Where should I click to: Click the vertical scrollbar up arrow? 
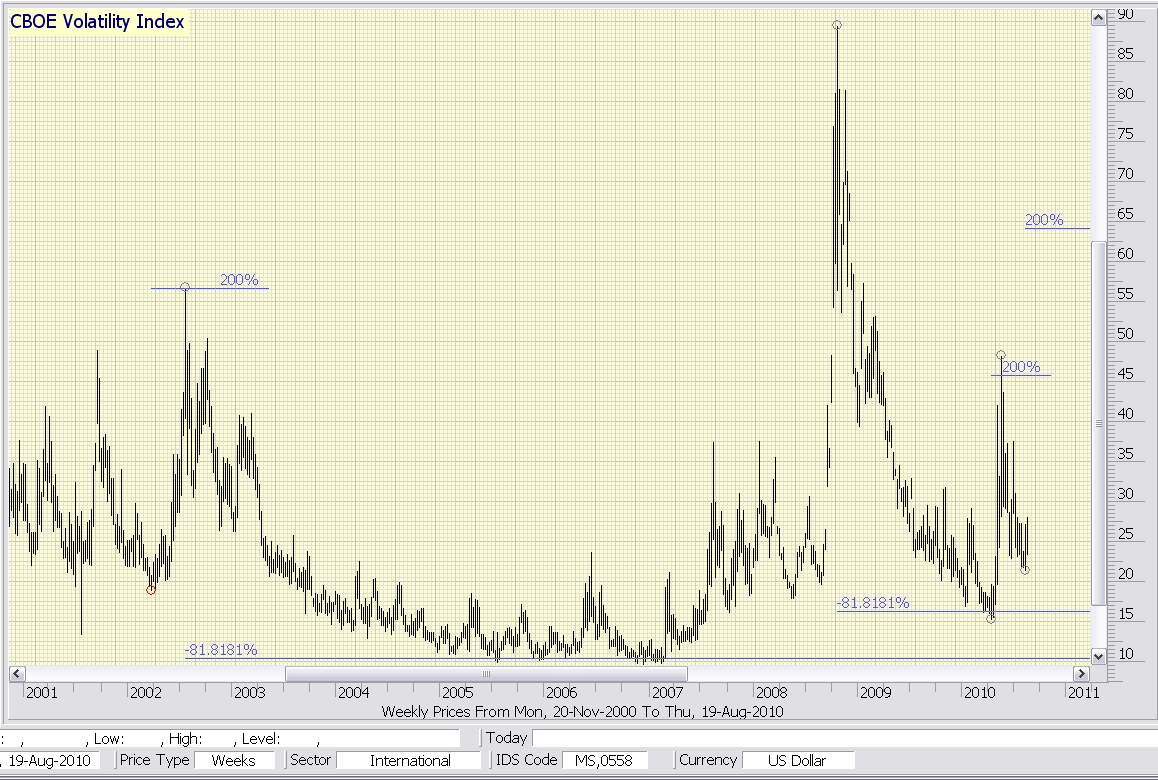click(x=1098, y=17)
